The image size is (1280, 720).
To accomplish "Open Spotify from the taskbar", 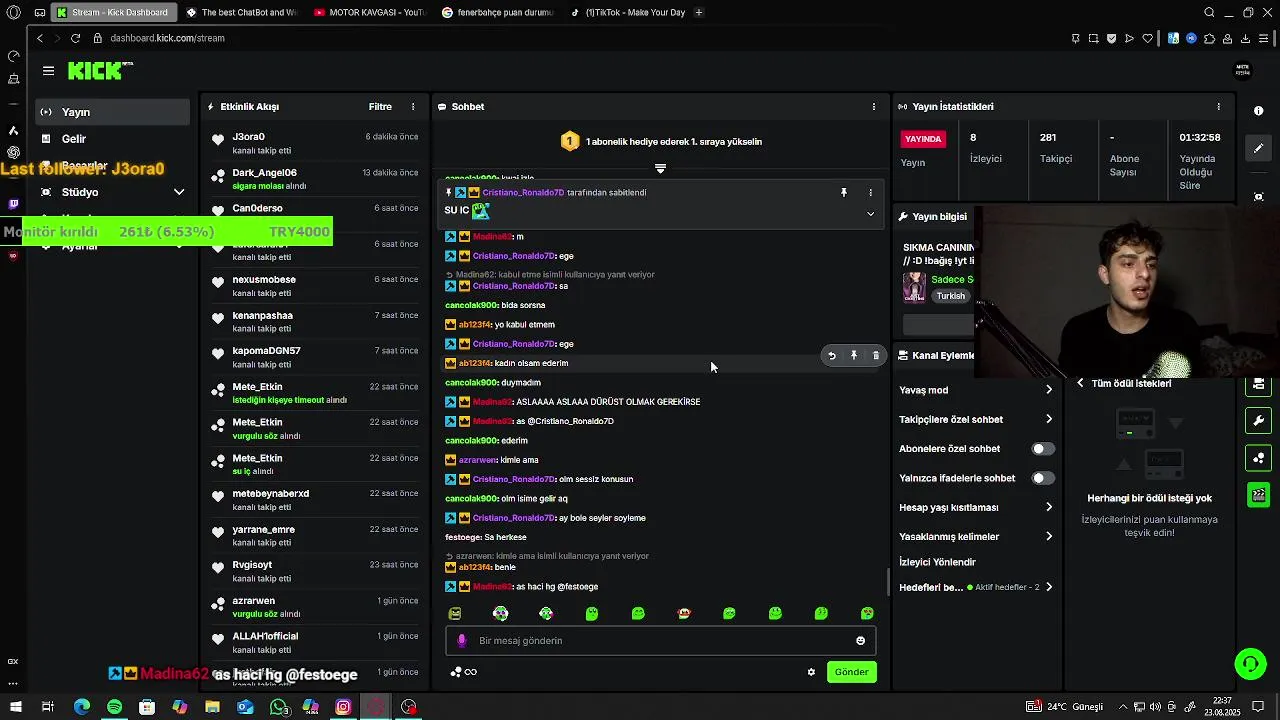I will (114, 707).
